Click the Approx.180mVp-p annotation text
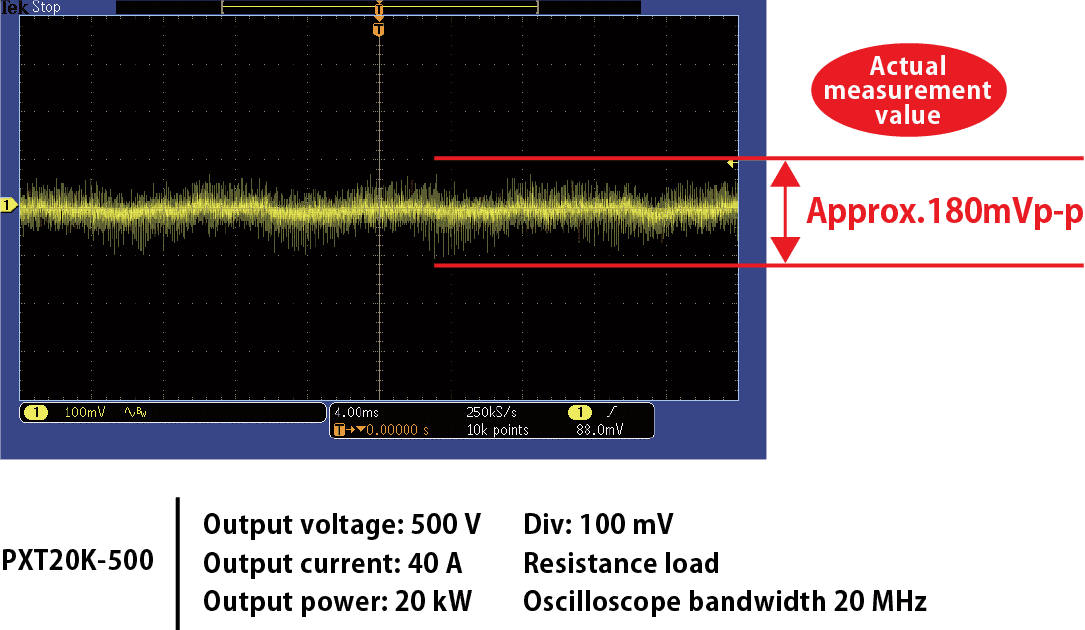The image size is (1085, 630). [x=944, y=212]
